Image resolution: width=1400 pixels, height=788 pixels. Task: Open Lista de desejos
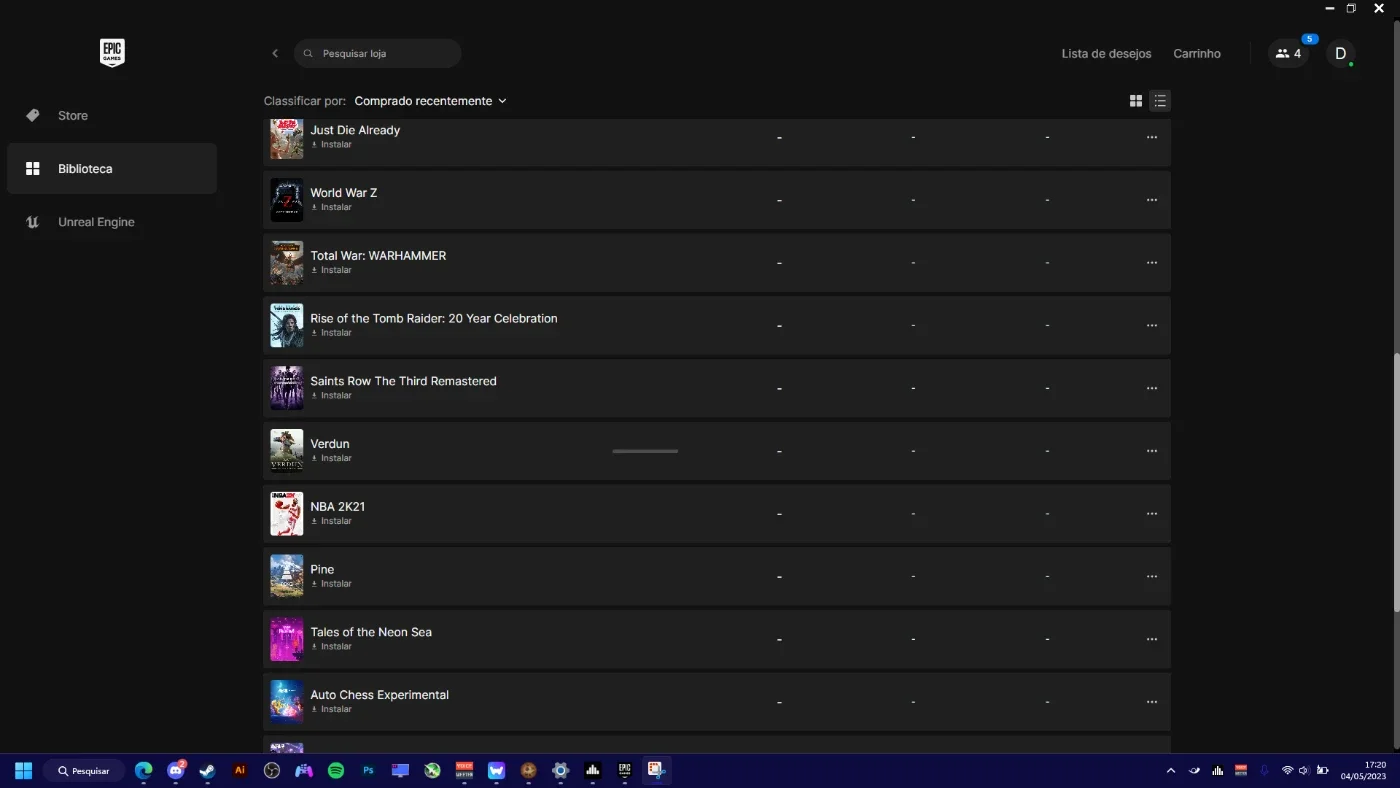click(x=1106, y=54)
